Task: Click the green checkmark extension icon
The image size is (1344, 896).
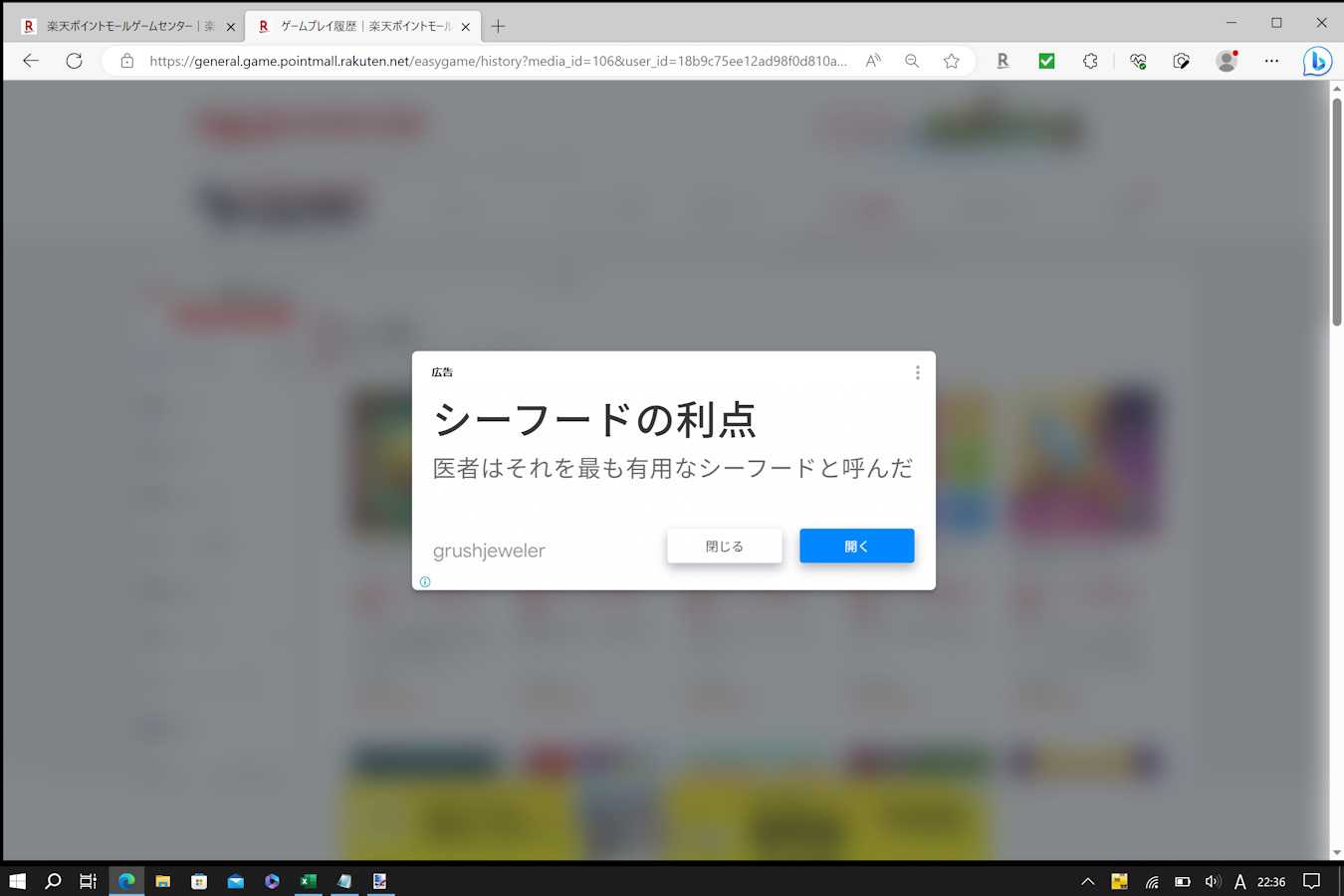Action: click(1046, 61)
